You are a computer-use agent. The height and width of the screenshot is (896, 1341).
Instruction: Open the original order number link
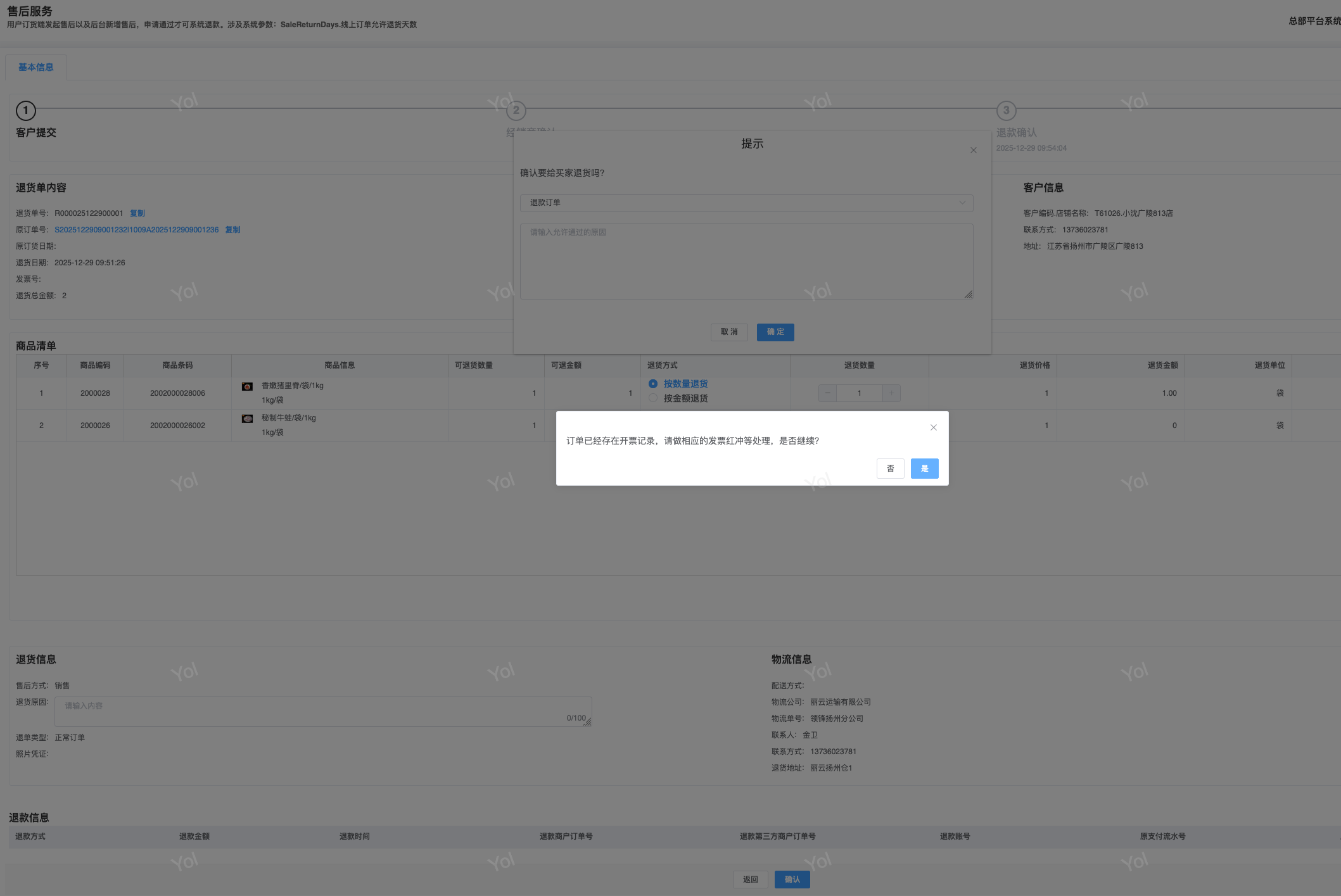136,230
